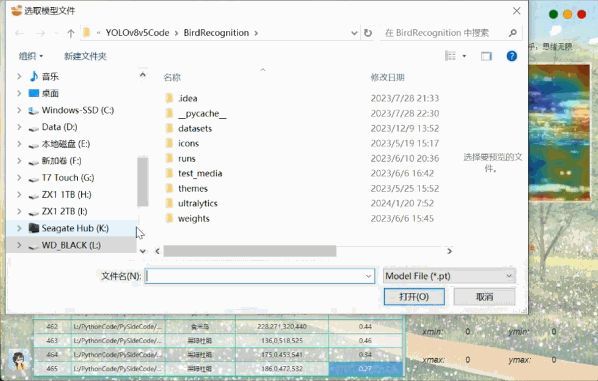The height and width of the screenshot is (381, 598).
Task: Click the 打开(O) button
Action: point(414,297)
